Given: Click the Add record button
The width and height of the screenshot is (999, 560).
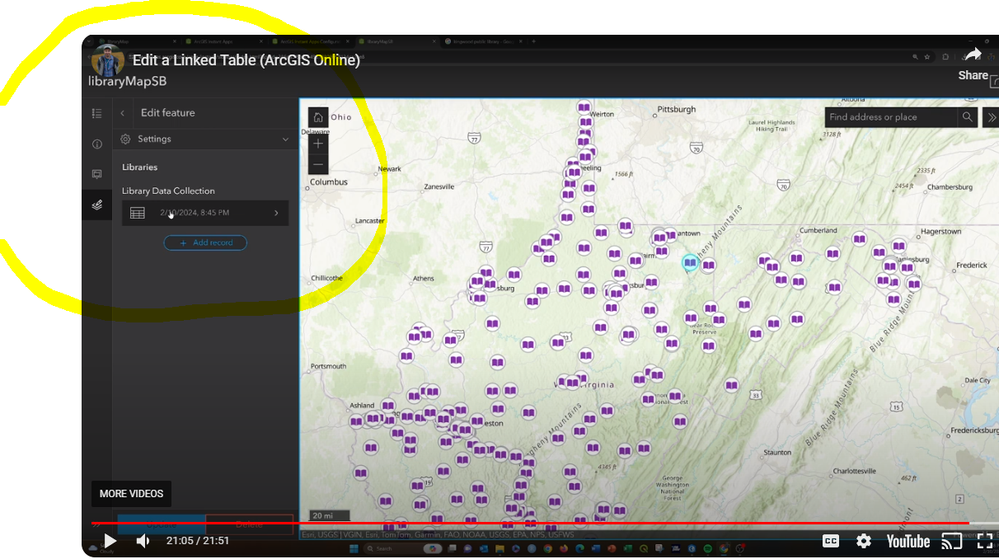Looking at the screenshot, I should point(205,243).
